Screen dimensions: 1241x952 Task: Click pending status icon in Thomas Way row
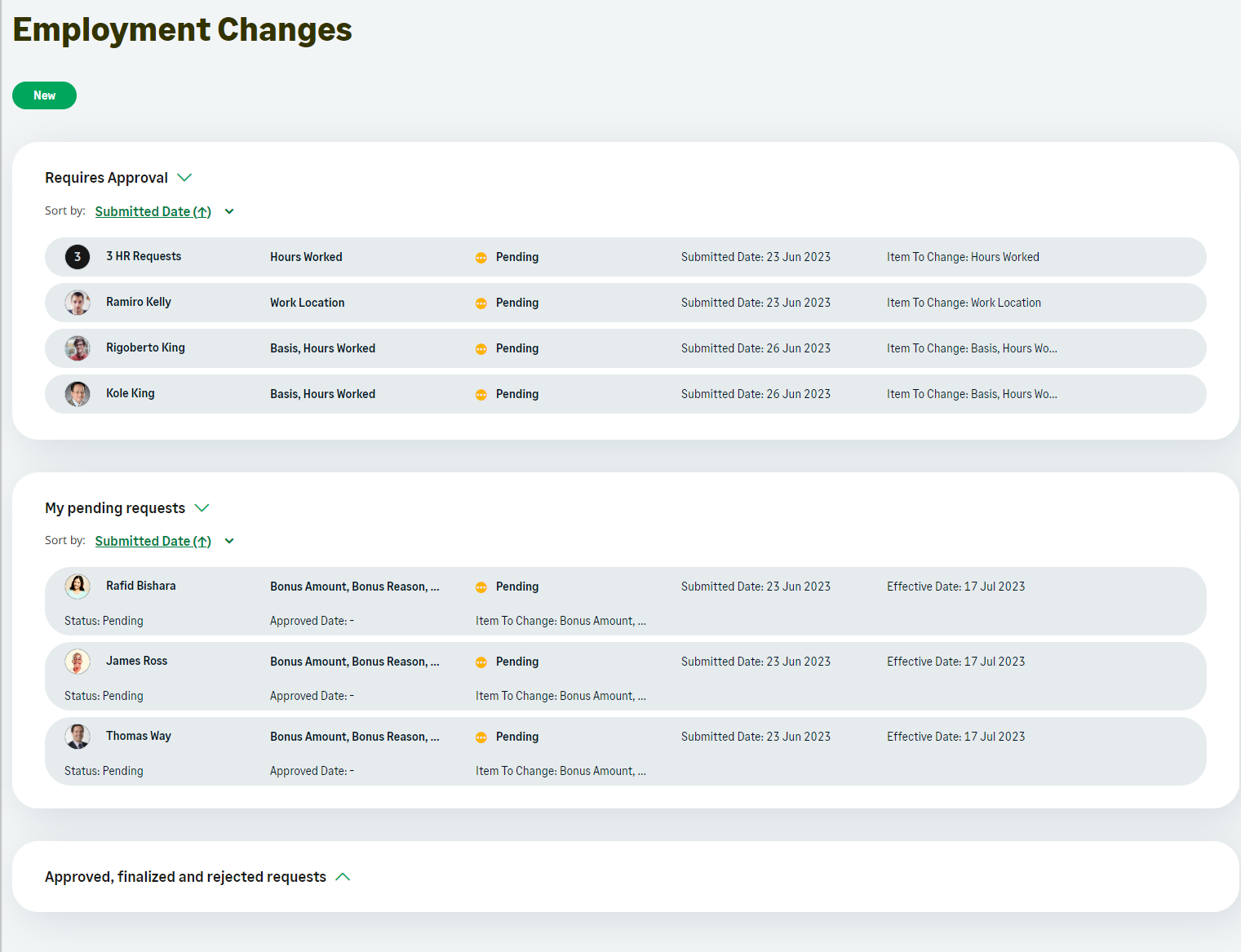[481, 737]
